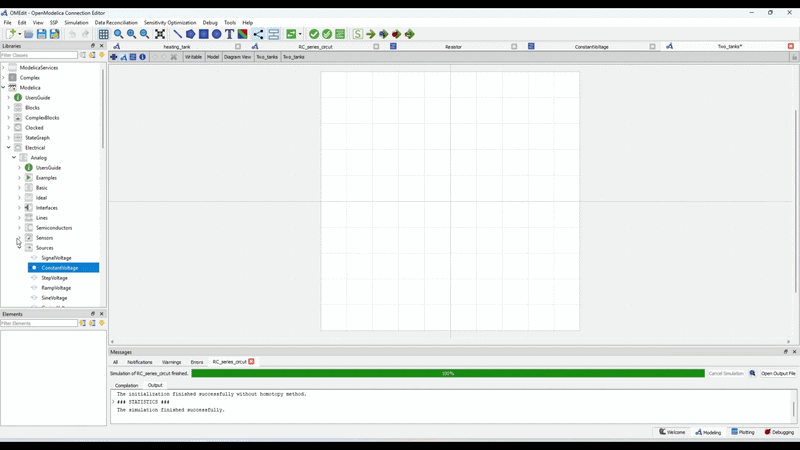800x450 pixels.
Task: Open dropdown arrow beside green export icon
Action: click(300, 34)
